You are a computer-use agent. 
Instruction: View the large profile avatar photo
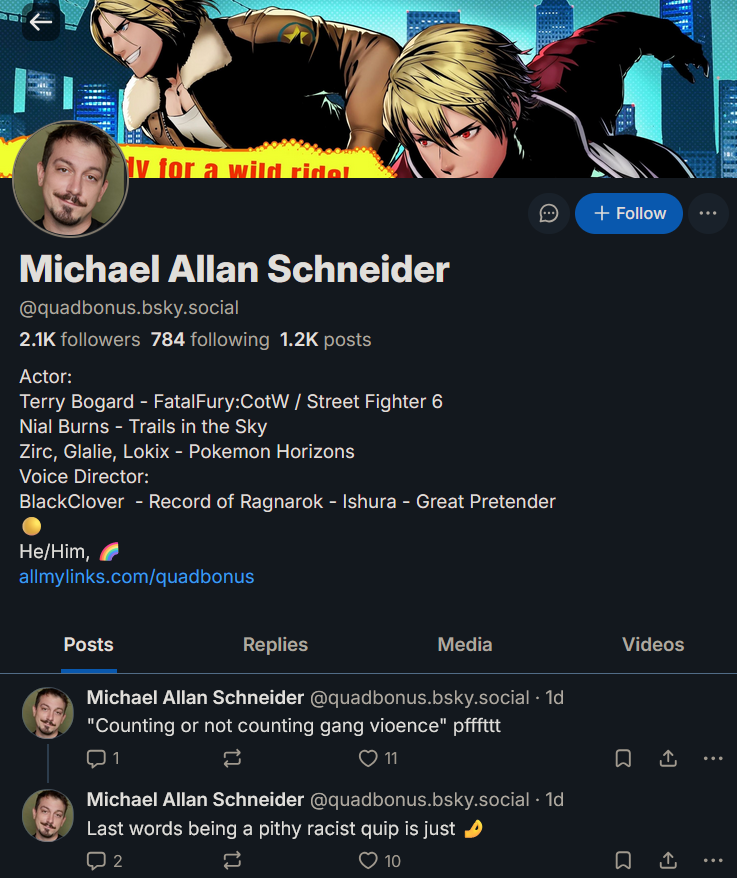pyautogui.click(x=71, y=179)
